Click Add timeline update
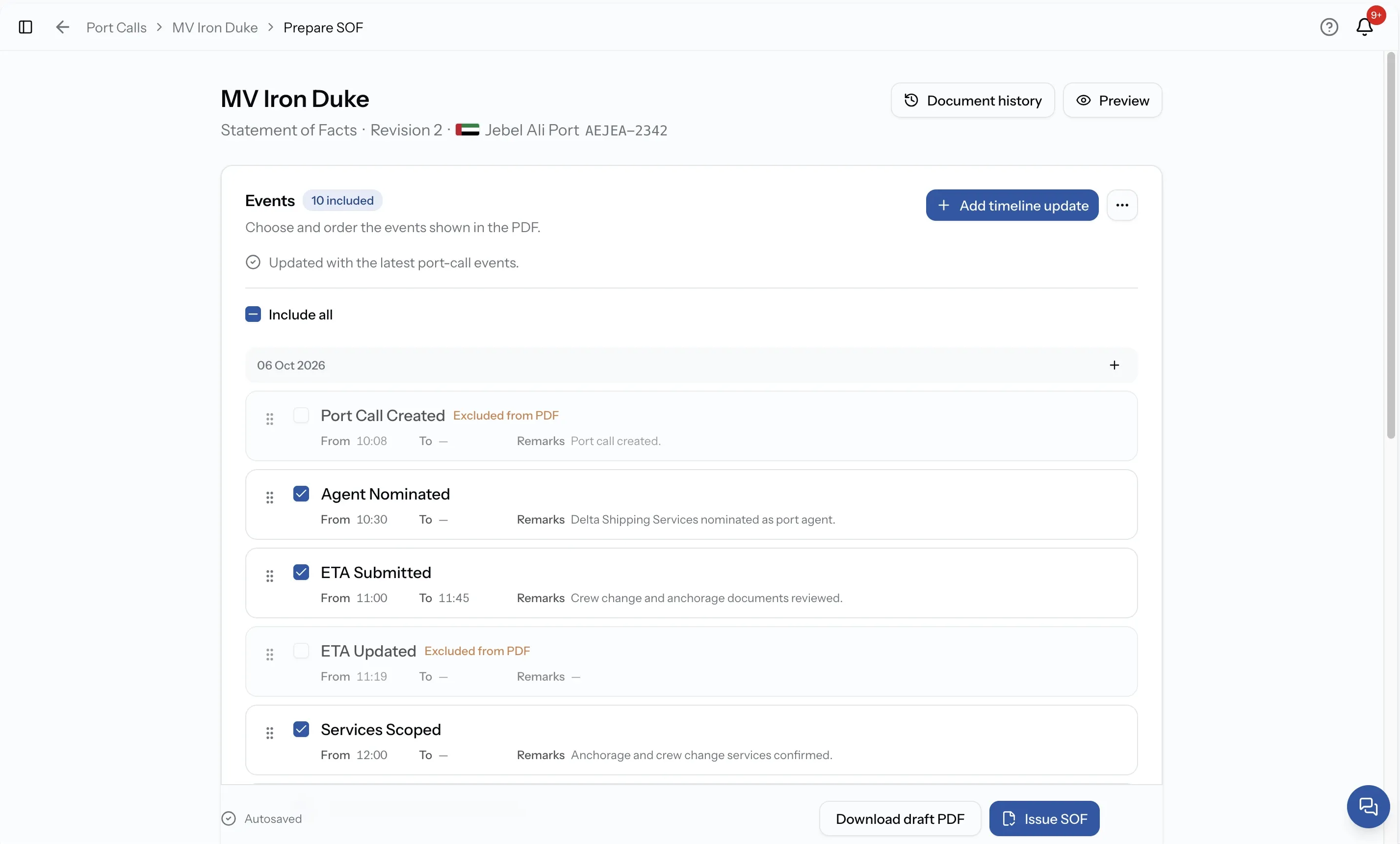Screen dimensions: 1400x844 (1012, 205)
